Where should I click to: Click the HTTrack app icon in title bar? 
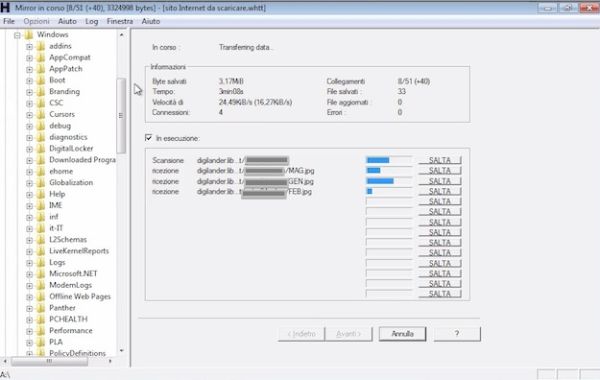tap(5, 7)
